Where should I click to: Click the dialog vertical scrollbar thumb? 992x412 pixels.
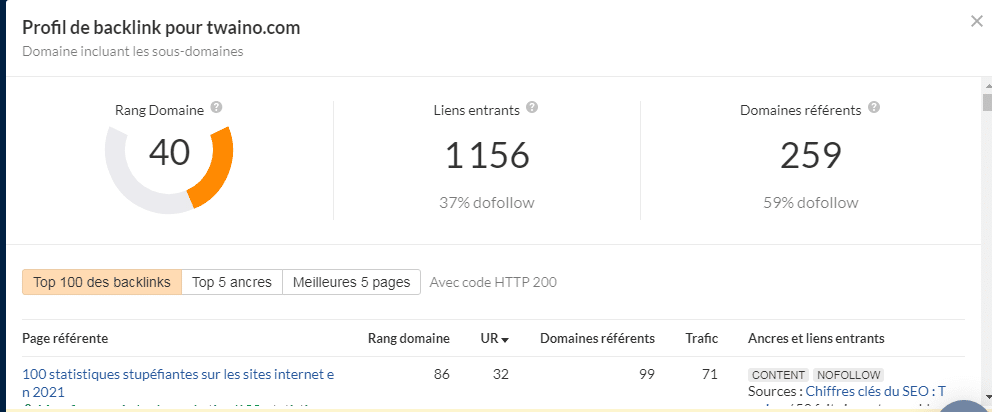coord(986,101)
